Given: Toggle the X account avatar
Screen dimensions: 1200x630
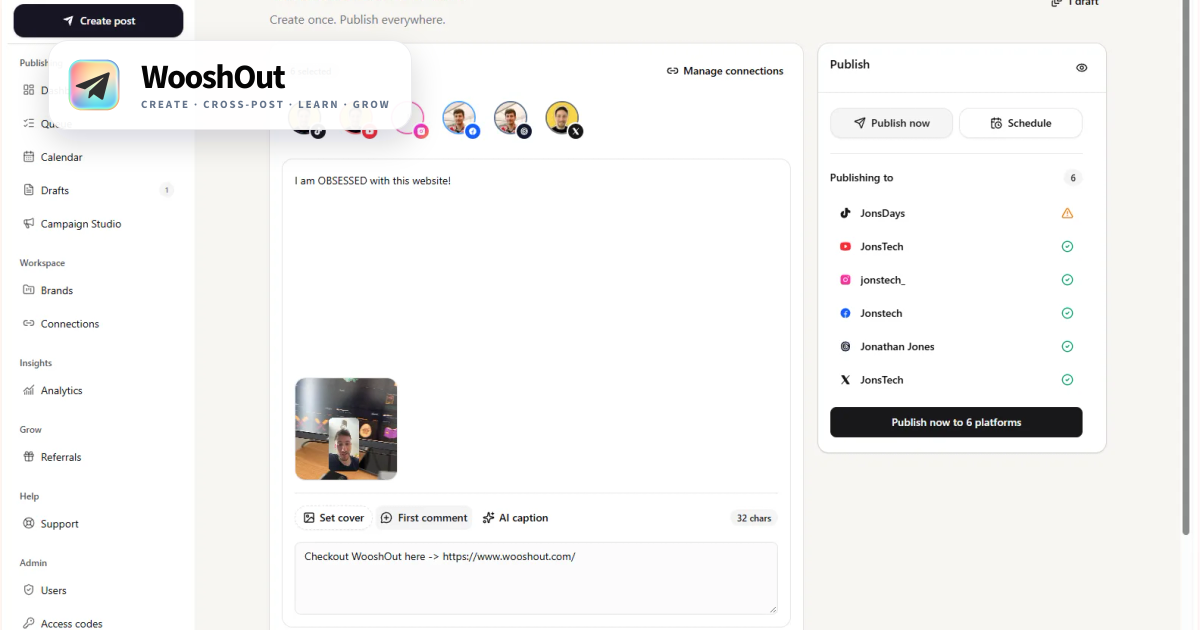Looking at the screenshot, I should pyautogui.click(x=563, y=119).
